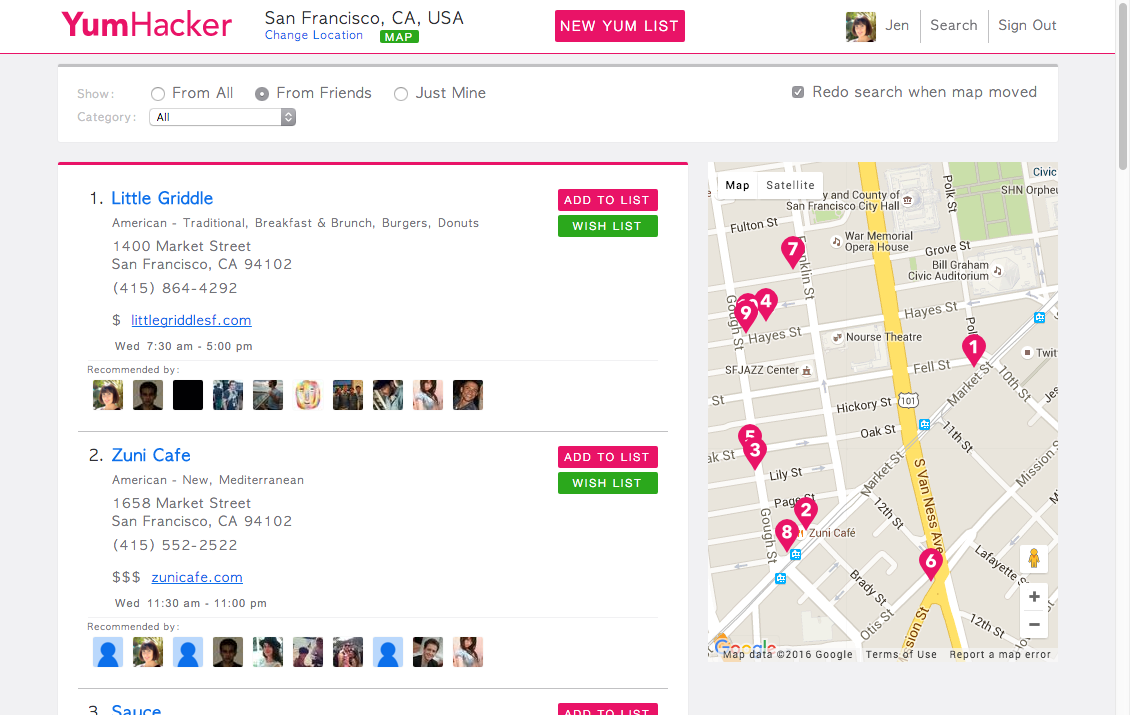1130x715 pixels.
Task: Add Little Griddle to wish list
Action: coord(608,226)
